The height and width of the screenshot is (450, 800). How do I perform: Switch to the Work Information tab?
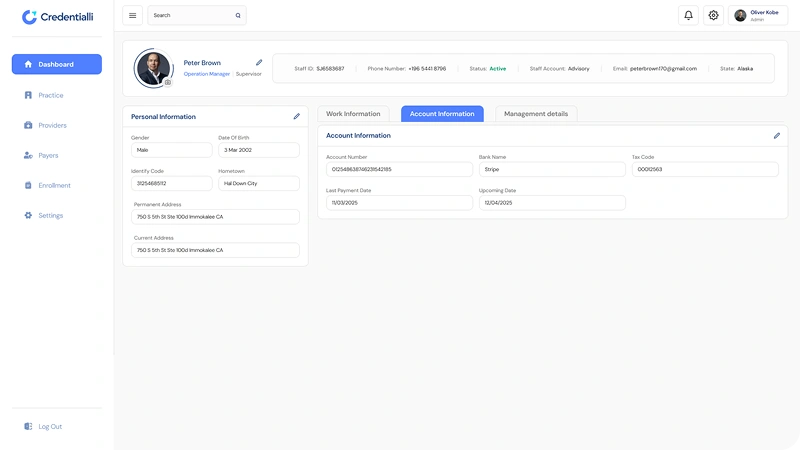tap(353, 114)
